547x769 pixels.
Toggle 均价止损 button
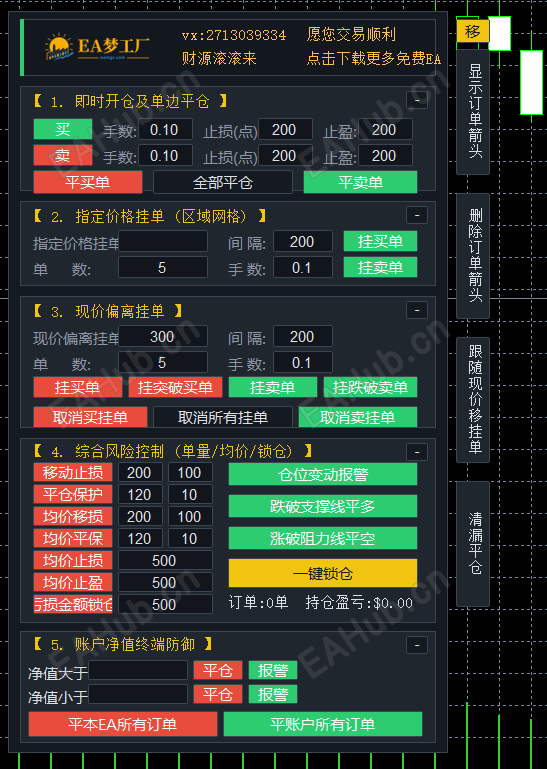(73, 560)
